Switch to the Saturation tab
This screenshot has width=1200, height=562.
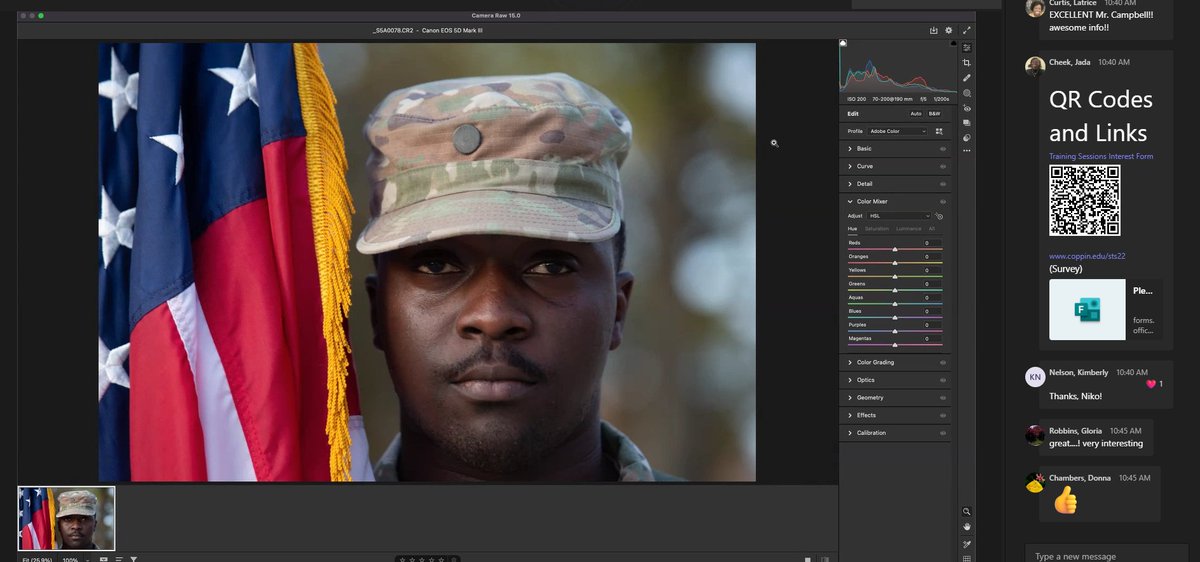click(x=877, y=229)
